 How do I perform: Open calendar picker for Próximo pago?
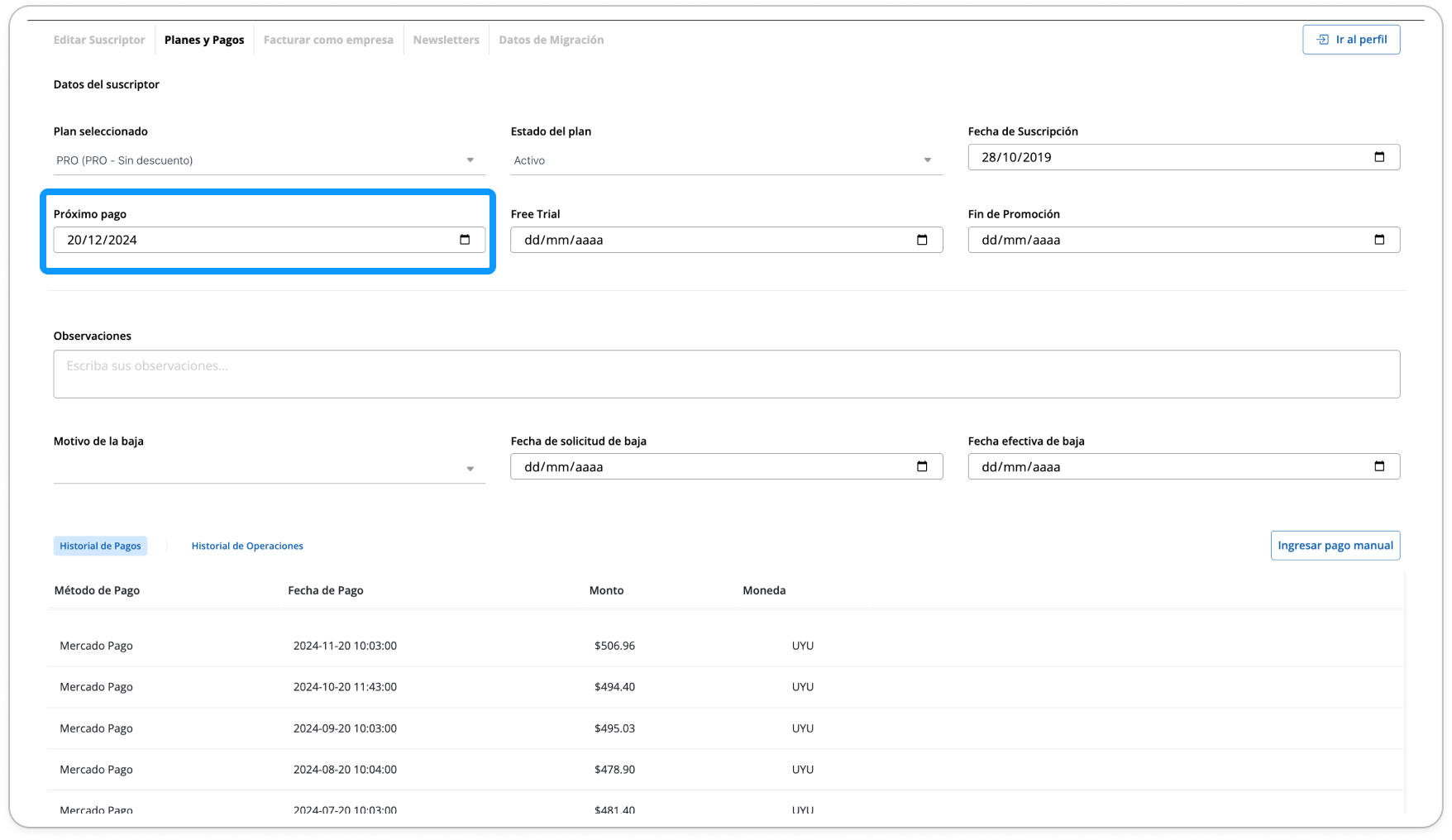(x=465, y=240)
